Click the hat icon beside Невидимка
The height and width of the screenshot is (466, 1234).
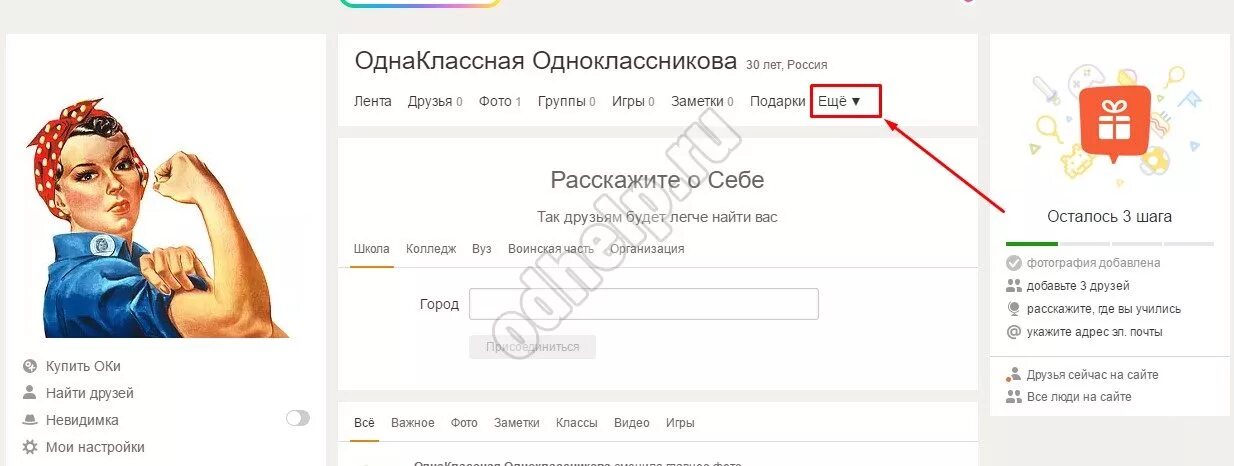30,420
